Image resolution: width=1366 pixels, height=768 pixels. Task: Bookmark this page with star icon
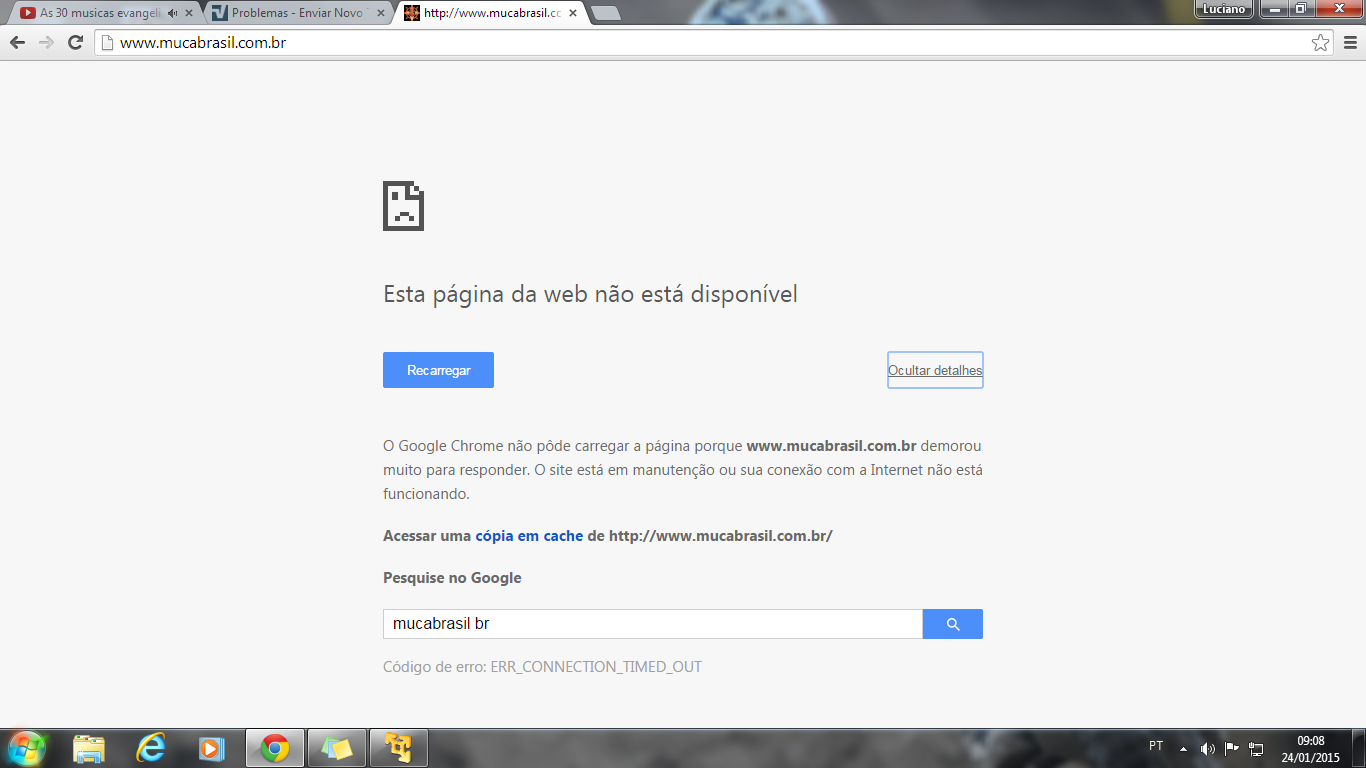point(1320,43)
